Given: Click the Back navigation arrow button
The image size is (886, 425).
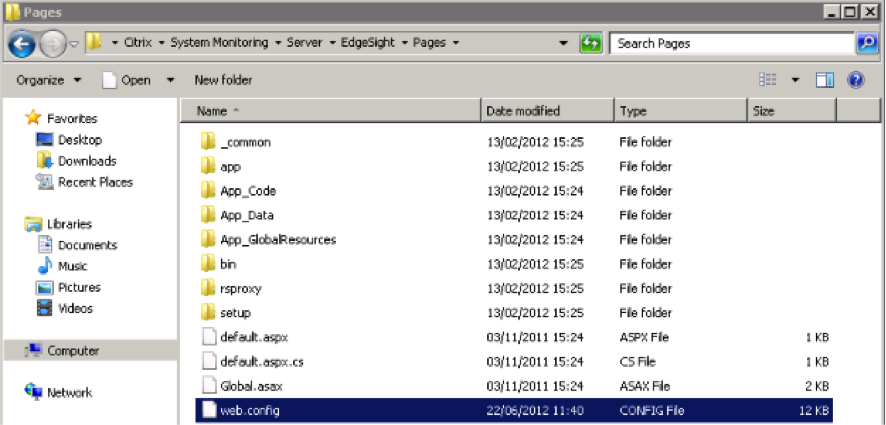Looking at the screenshot, I should (23, 44).
